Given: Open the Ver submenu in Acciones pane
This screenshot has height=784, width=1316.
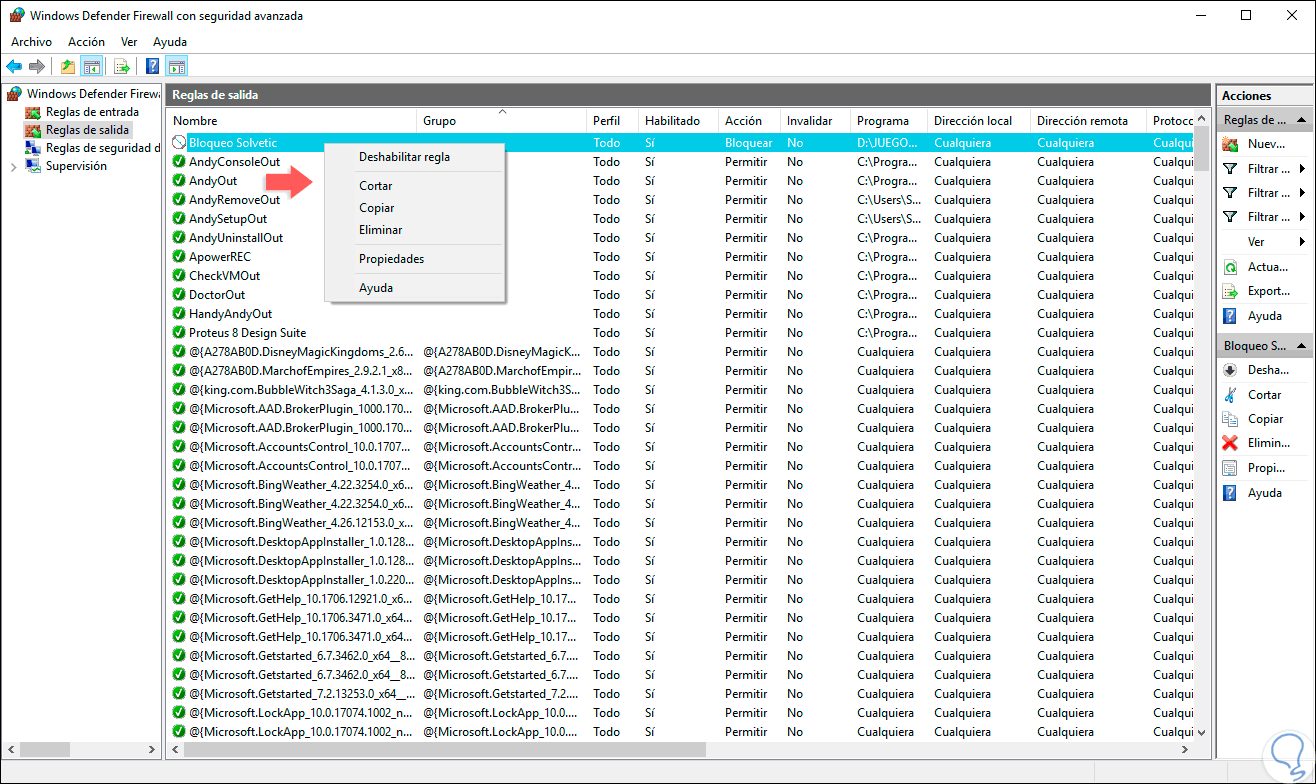Looking at the screenshot, I should 1264,242.
